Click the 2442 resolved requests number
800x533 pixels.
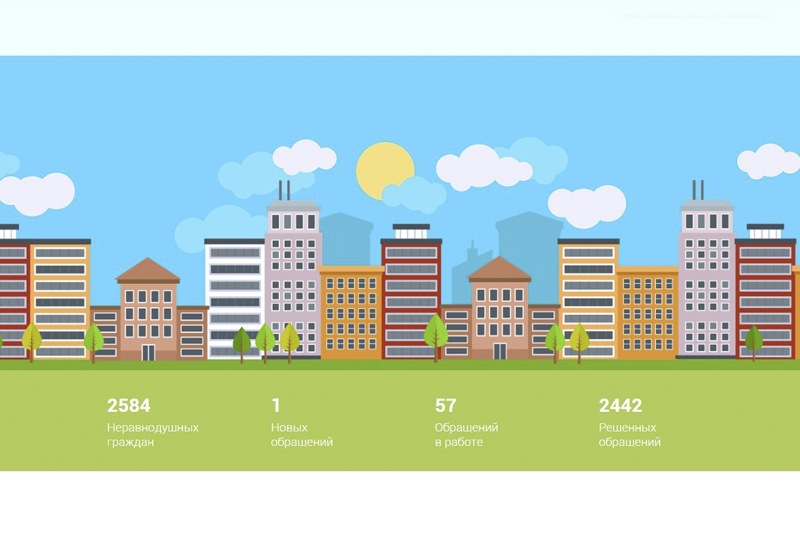pyautogui.click(x=620, y=405)
